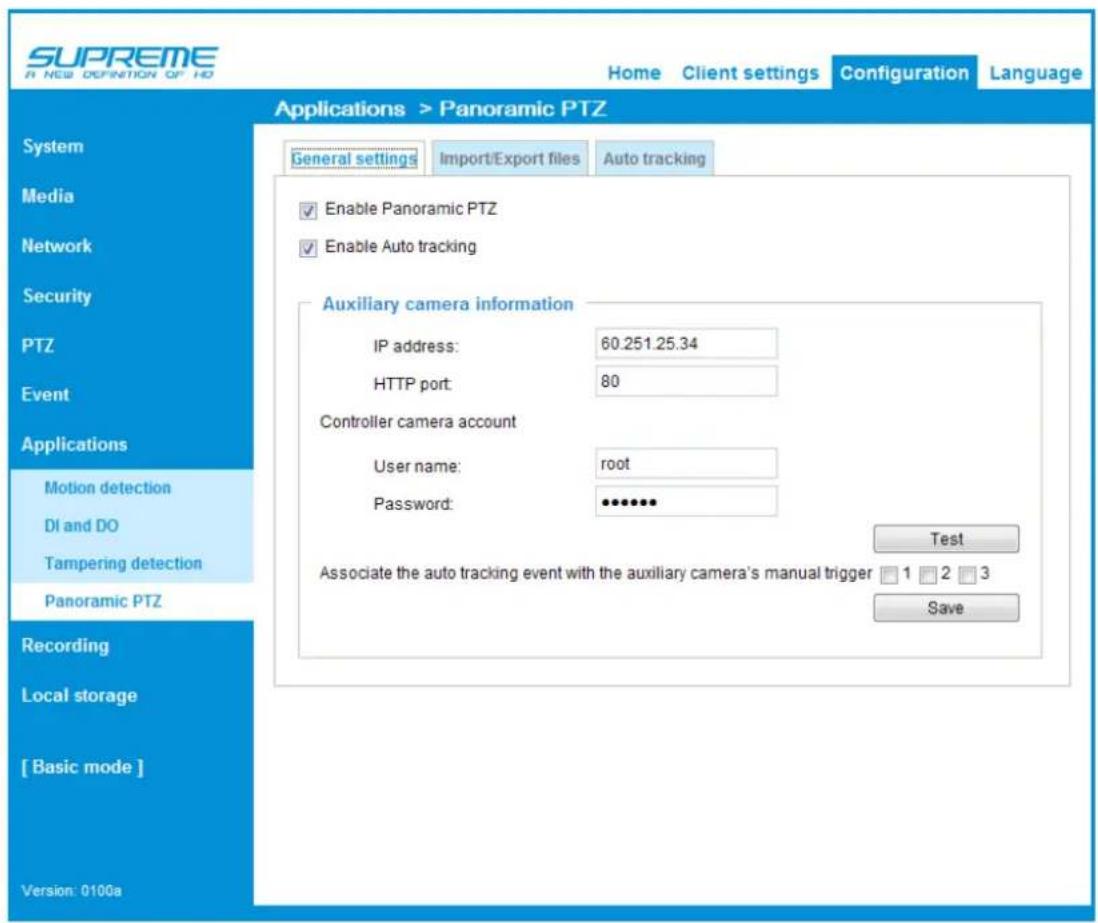This screenshot has width=1098, height=923.
Task: Open Media in sidebar
Action: pyautogui.click(x=48, y=196)
